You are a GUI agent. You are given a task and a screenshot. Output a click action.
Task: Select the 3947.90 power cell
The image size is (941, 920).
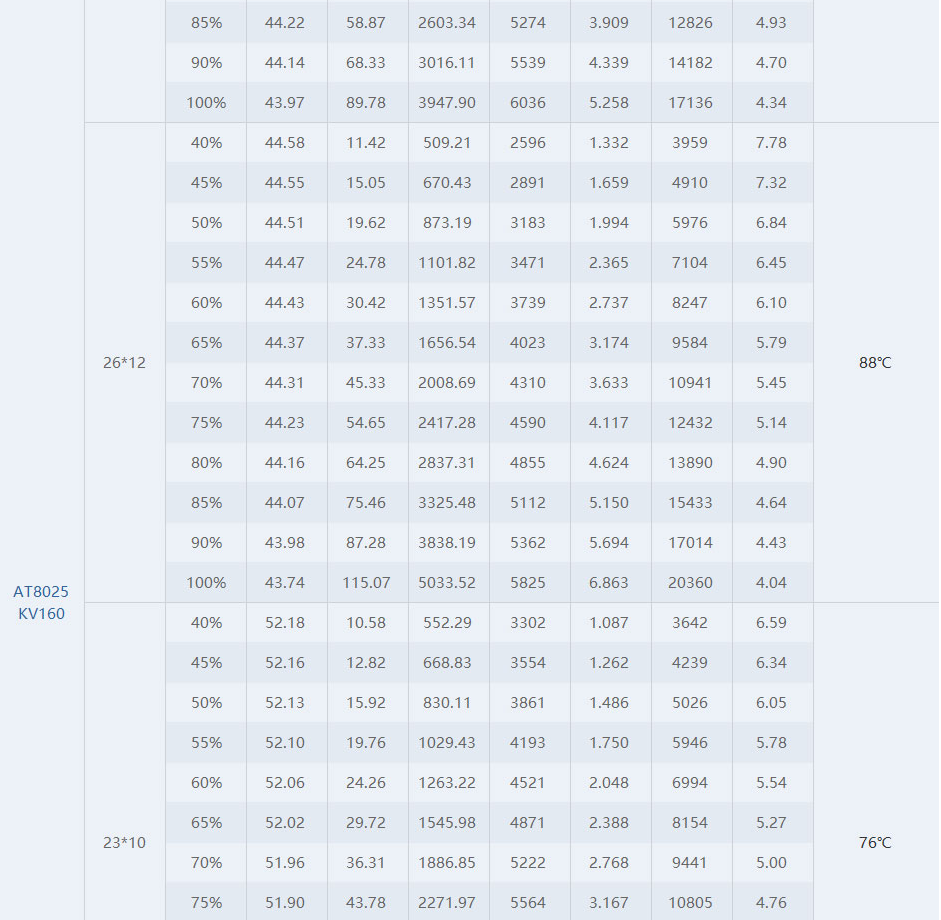(447, 103)
